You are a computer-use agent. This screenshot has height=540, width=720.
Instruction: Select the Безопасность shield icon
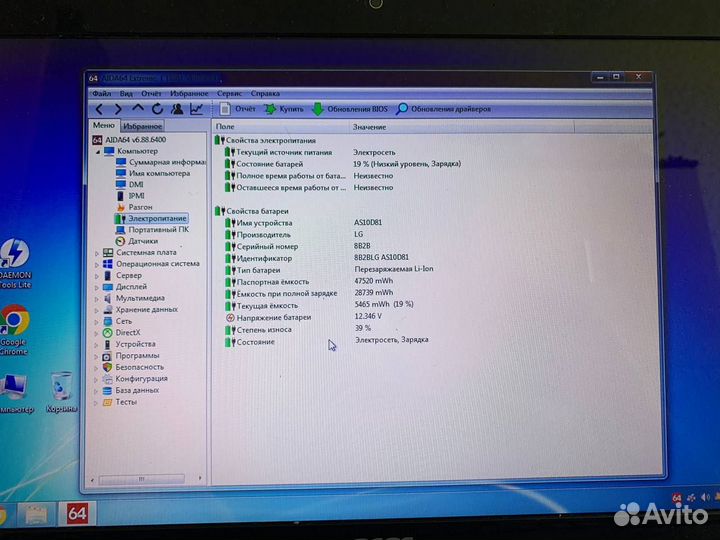(107, 367)
